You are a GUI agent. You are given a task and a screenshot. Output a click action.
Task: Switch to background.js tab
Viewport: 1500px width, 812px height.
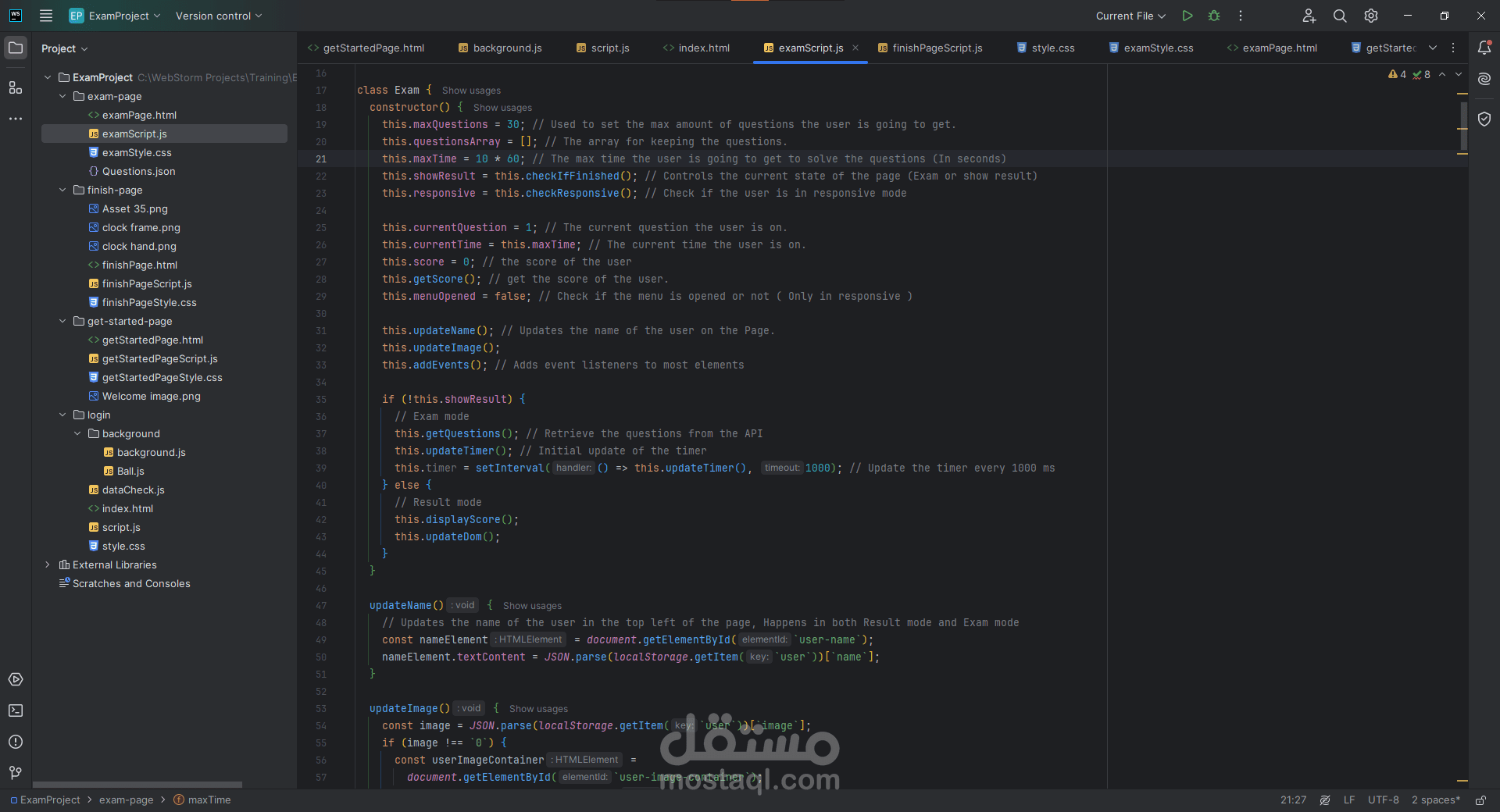click(x=500, y=48)
